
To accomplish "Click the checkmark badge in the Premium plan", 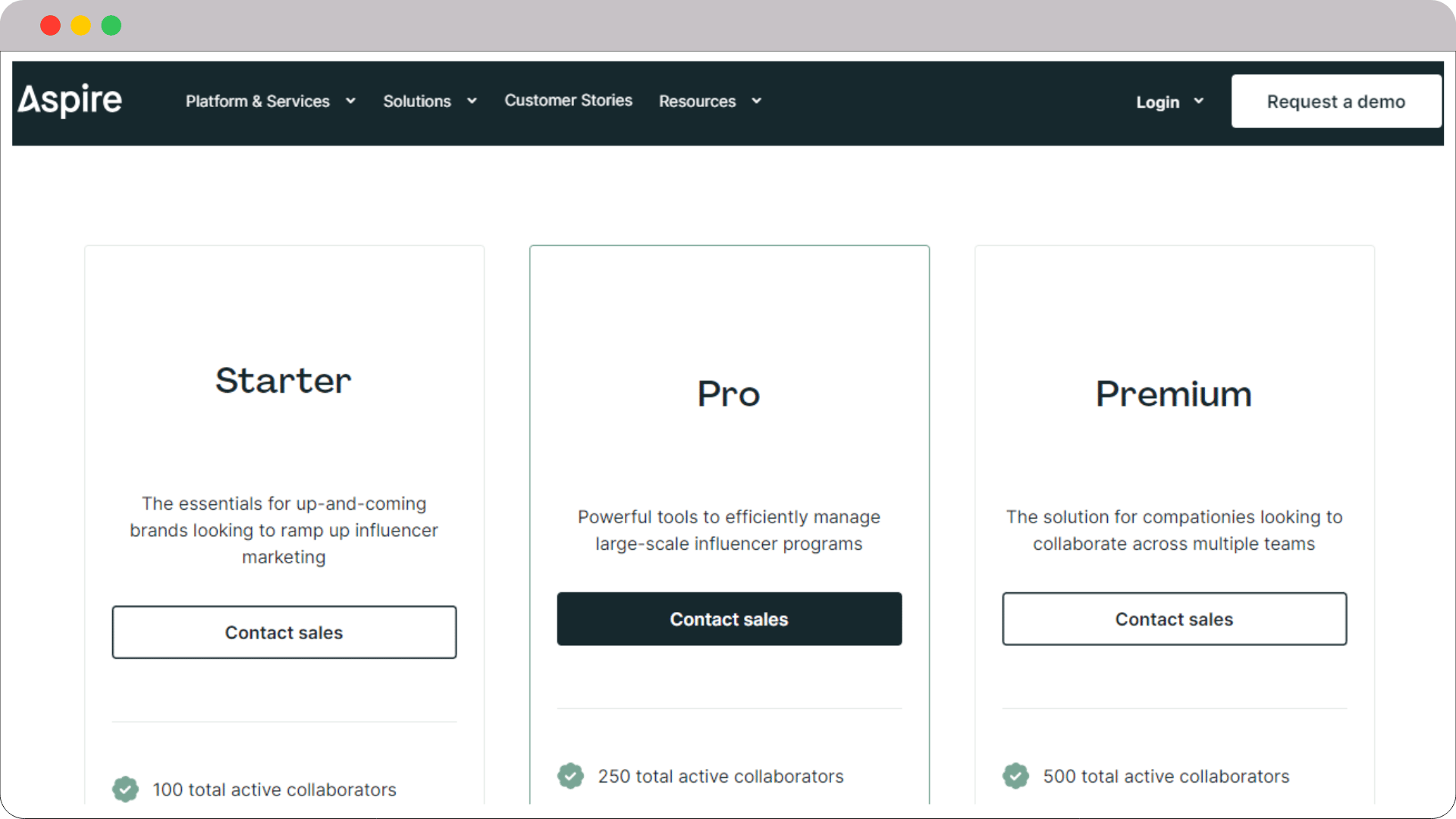I will pyautogui.click(x=1015, y=776).
